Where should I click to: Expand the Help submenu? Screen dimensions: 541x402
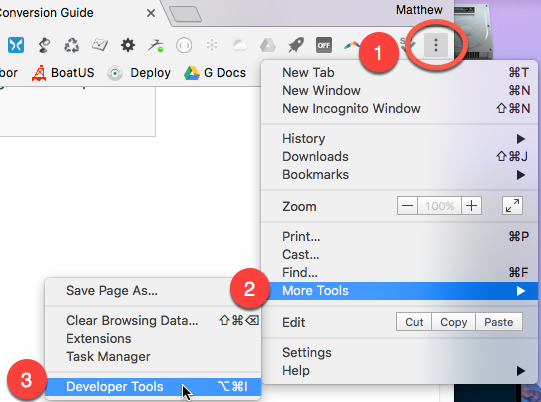pos(400,371)
